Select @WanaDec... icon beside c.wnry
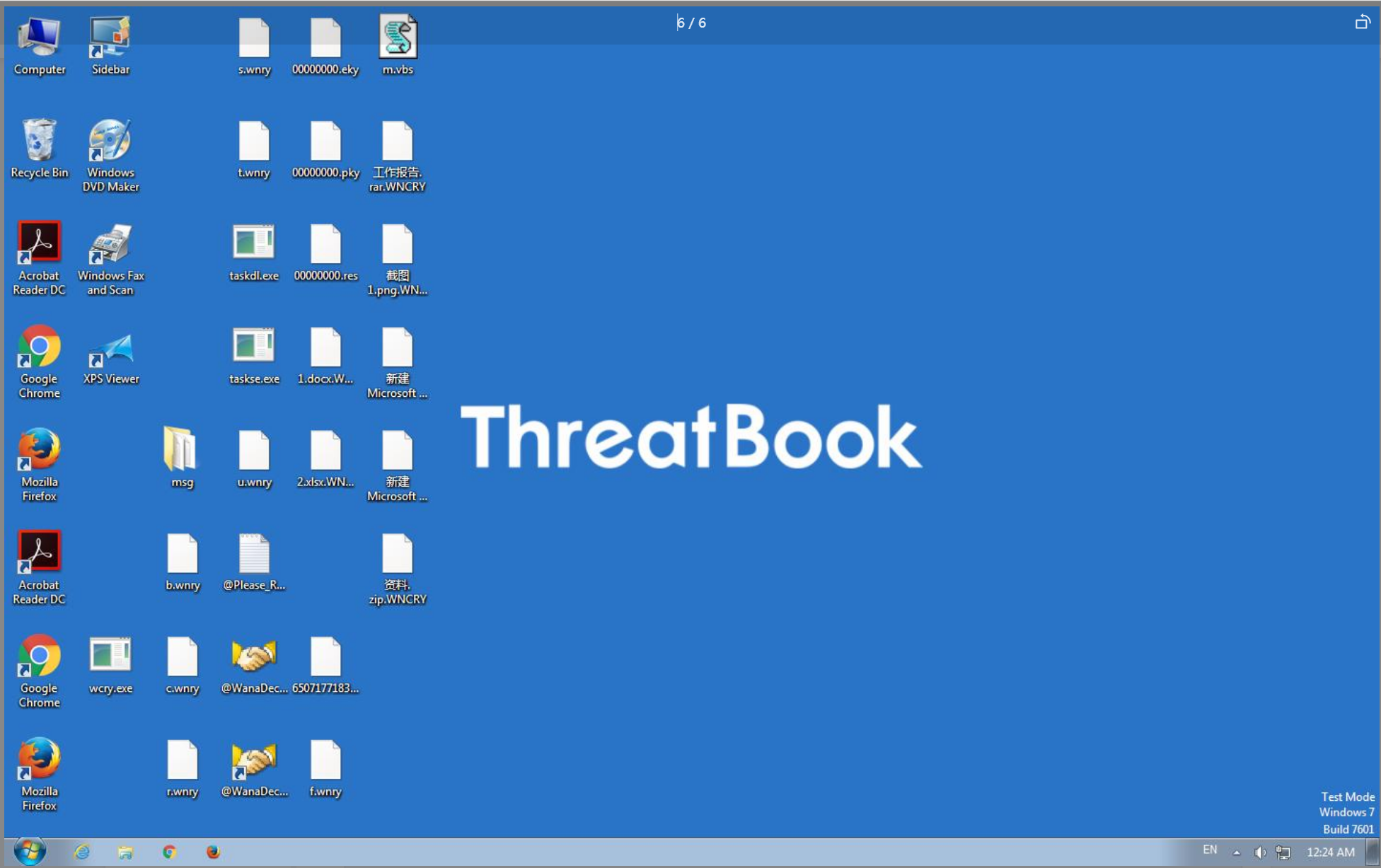 254,665
